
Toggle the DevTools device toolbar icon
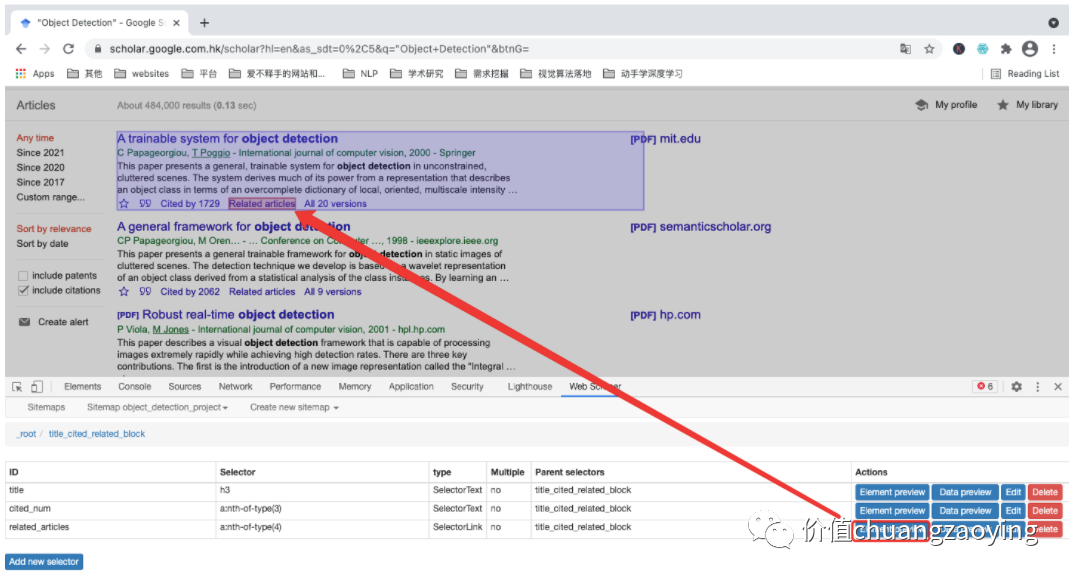point(37,387)
